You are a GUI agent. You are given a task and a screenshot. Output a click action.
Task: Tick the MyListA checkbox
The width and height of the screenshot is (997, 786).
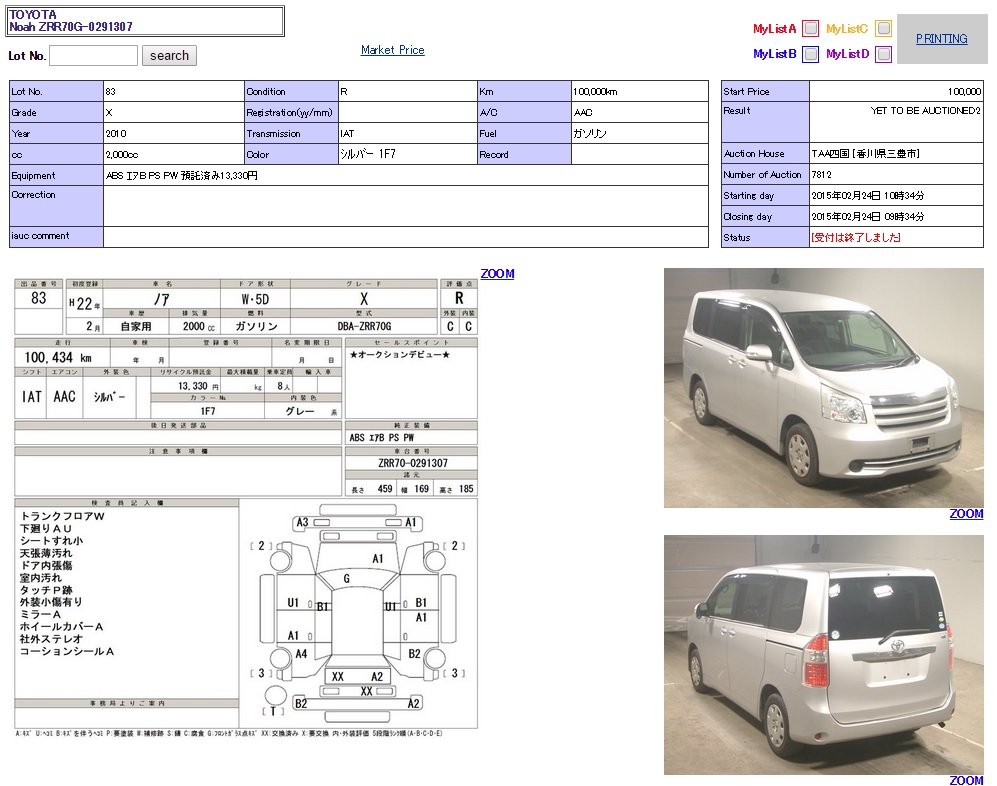[811, 29]
